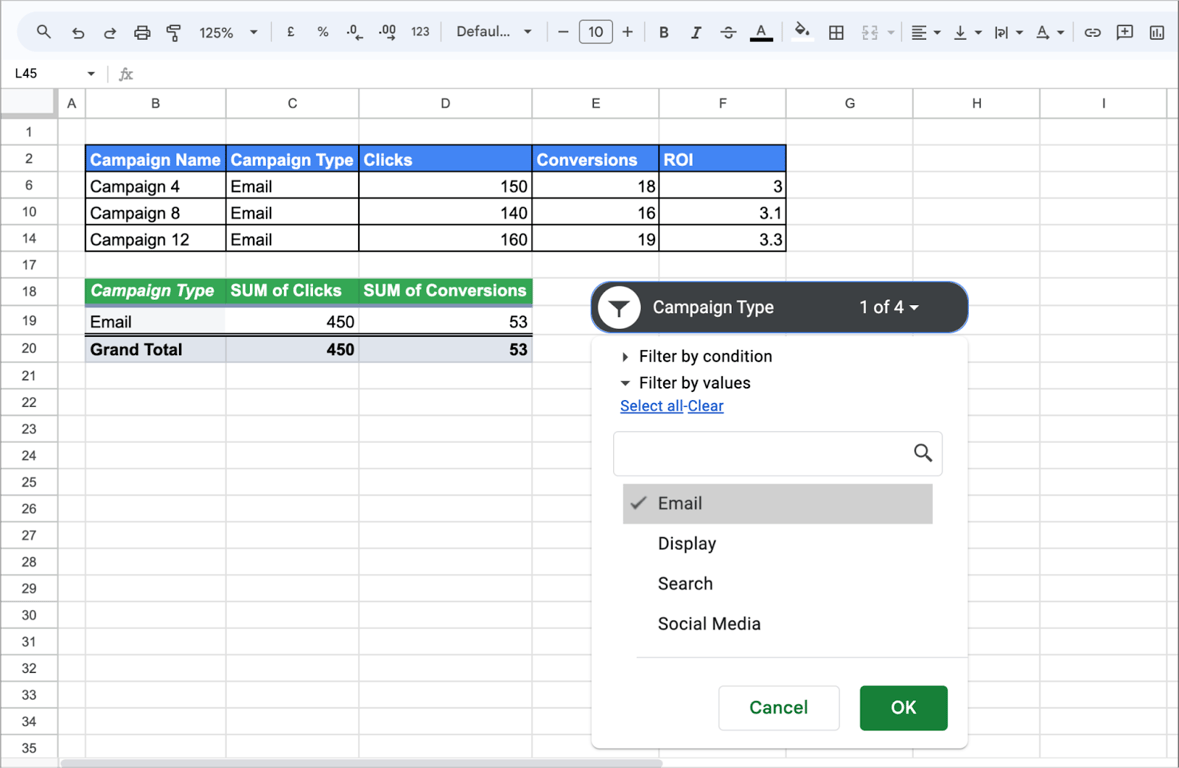Screen dimensions: 1179x768
Task: Open the slicer's 1 of 4 dropdown
Action: pos(889,307)
